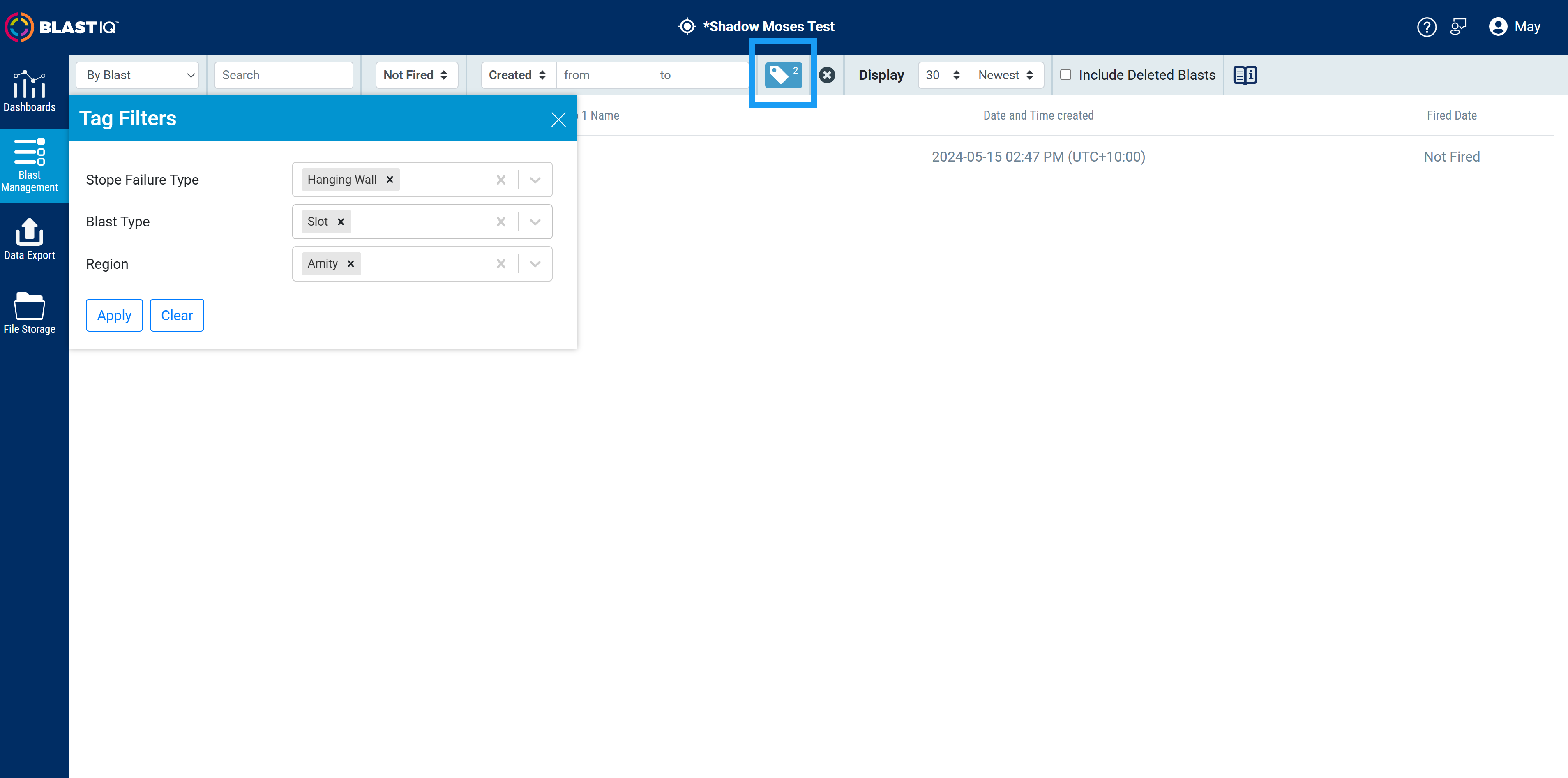This screenshot has width=1568, height=778.
Task: Open the Not Fired status dropdown
Action: (x=416, y=75)
